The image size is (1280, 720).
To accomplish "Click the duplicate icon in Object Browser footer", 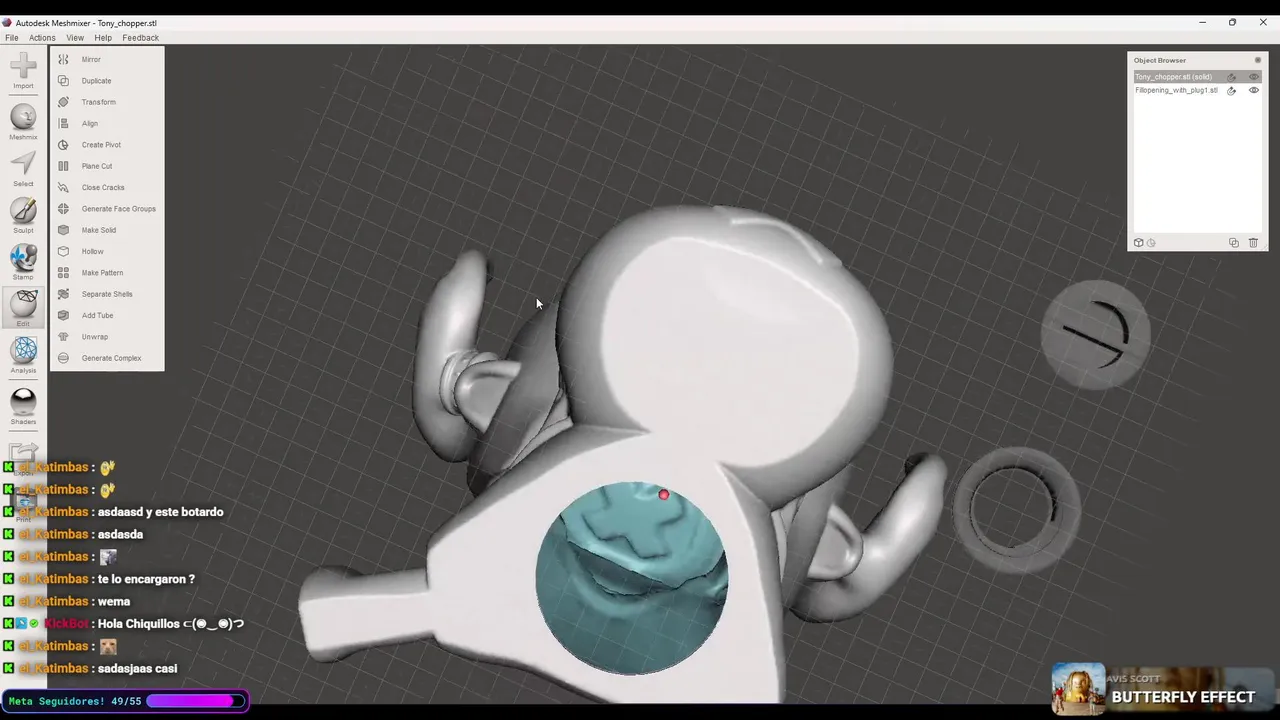I will pos(1234,243).
